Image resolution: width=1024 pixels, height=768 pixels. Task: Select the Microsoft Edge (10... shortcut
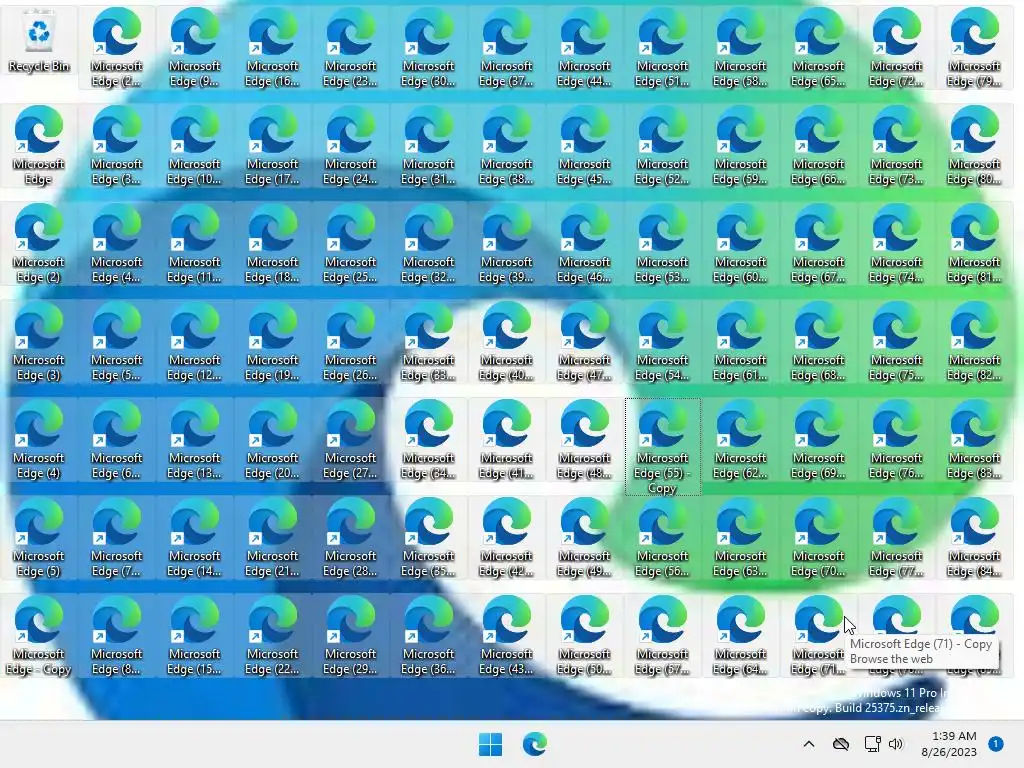pyautogui.click(x=195, y=146)
